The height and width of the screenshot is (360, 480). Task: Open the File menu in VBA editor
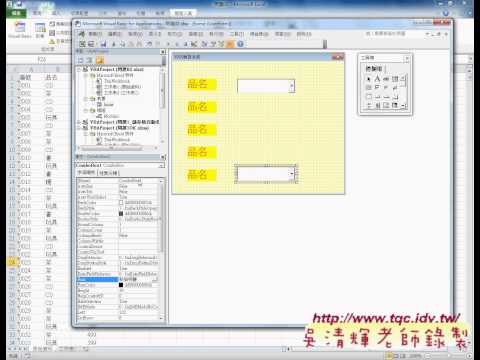click(95, 34)
